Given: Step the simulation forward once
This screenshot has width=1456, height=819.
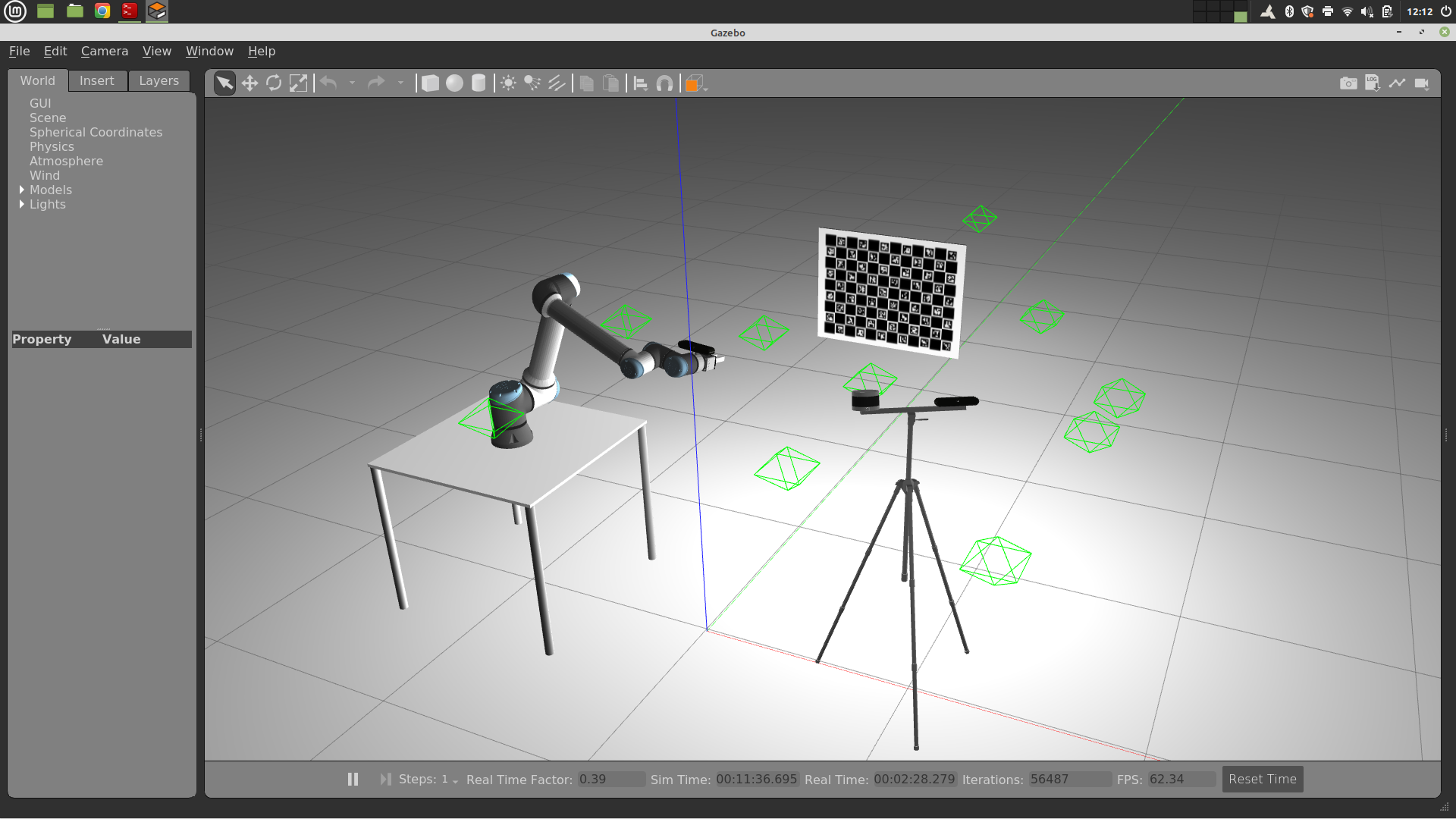Looking at the screenshot, I should point(385,779).
